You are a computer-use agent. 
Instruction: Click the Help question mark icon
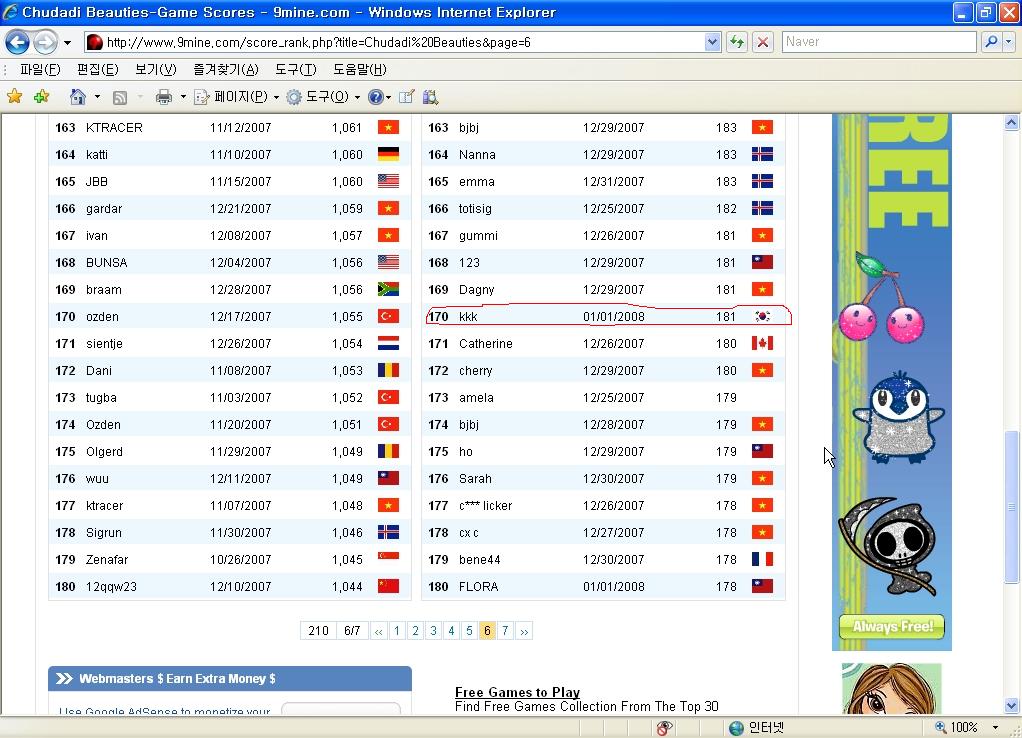point(375,97)
